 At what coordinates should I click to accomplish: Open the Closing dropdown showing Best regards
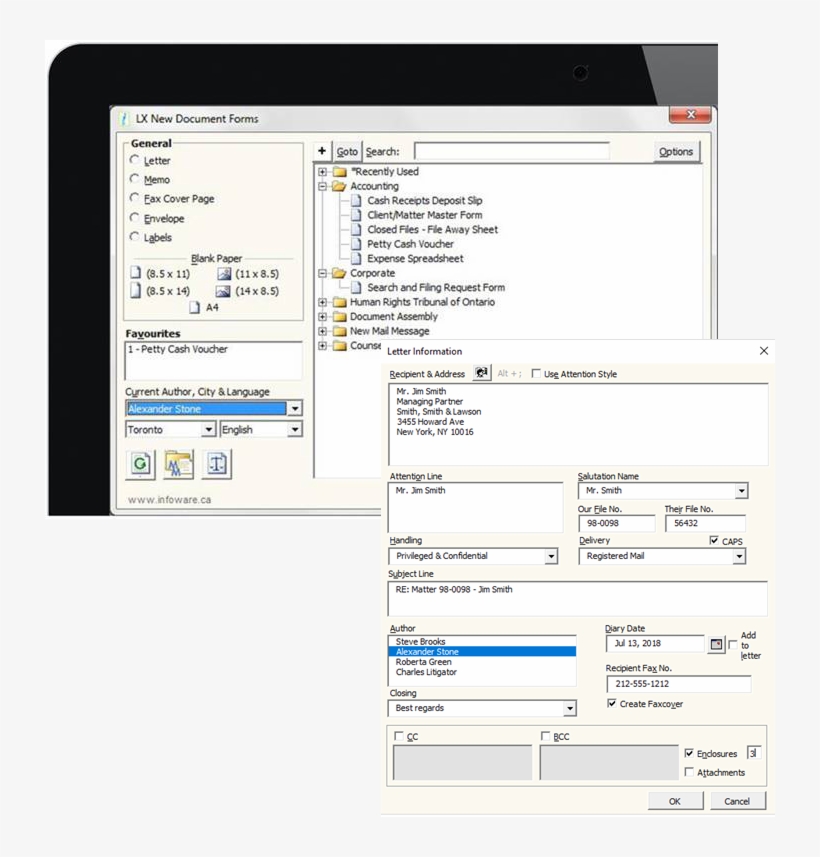[x=572, y=708]
